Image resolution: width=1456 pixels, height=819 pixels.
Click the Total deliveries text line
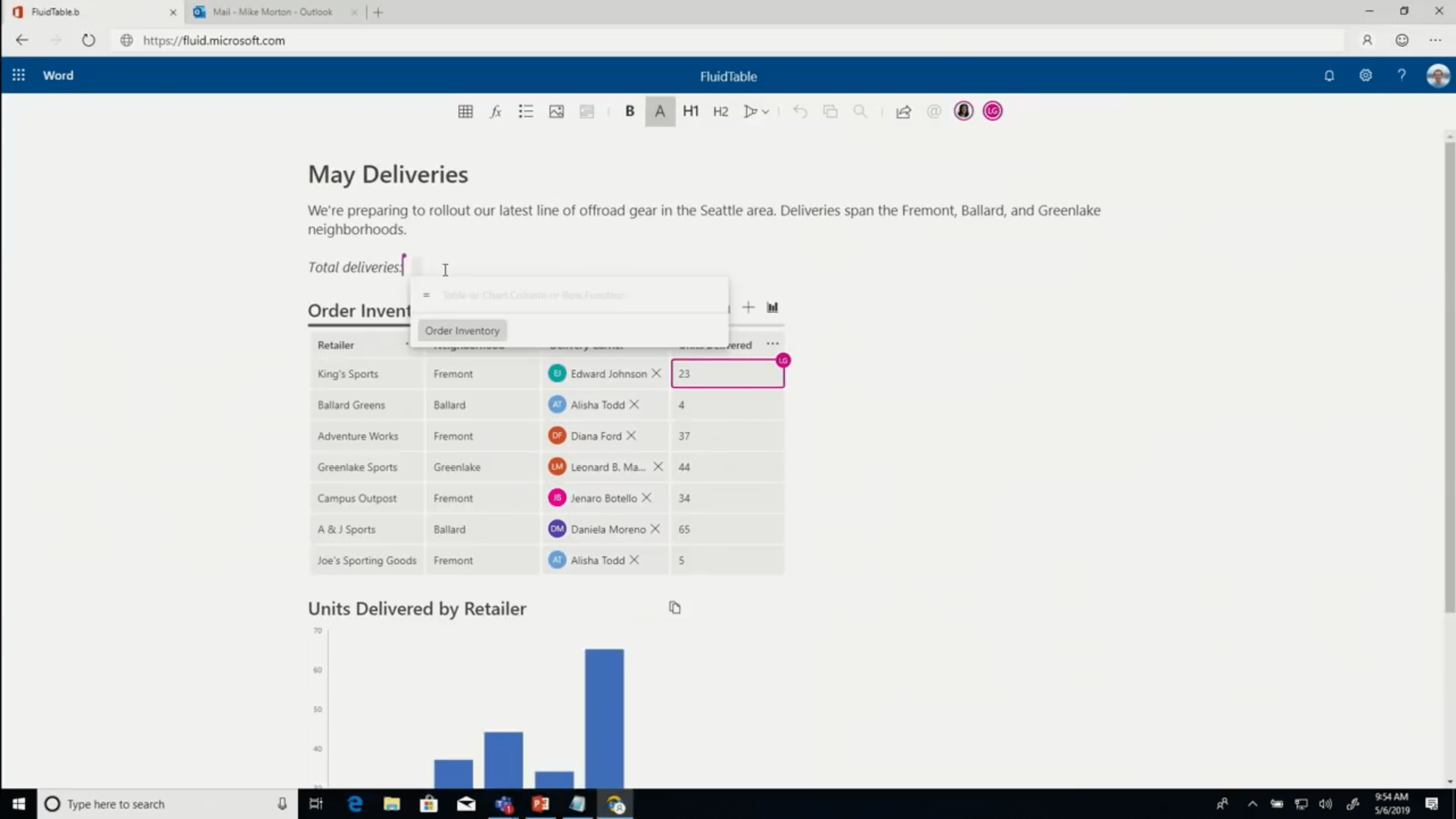(x=355, y=267)
